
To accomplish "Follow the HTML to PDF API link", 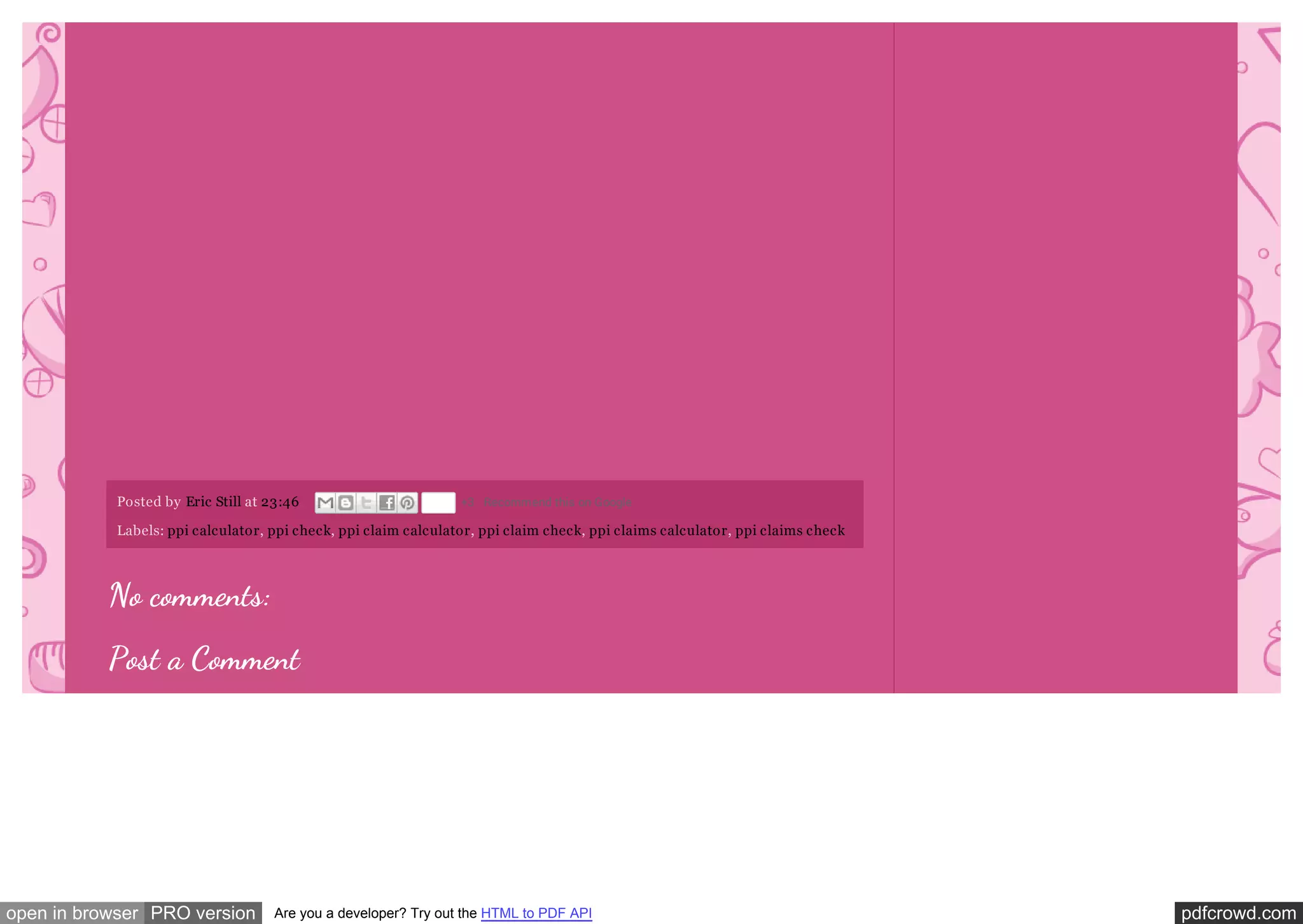I will [x=536, y=913].
